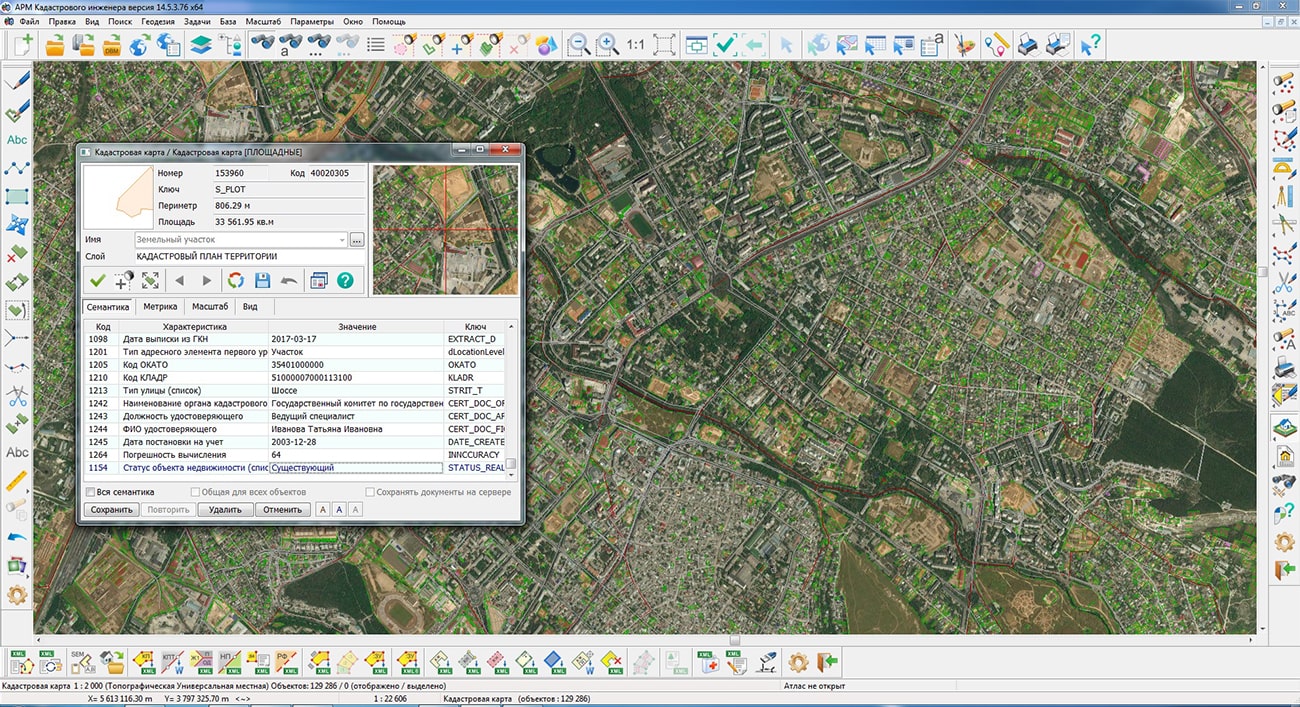
Task: Click the 1:1 scale toolbar button
Action: point(636,45)
